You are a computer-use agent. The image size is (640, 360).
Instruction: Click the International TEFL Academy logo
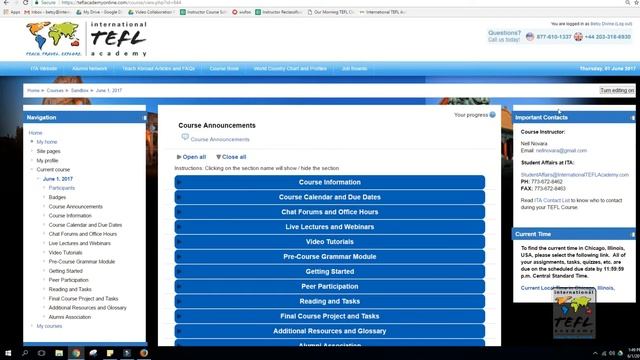coord(86,39)
